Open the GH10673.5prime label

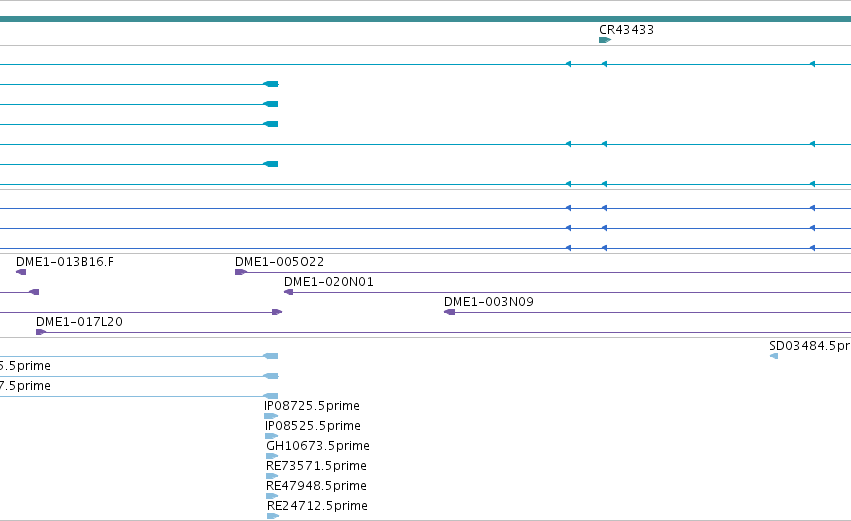click(318, 446)
